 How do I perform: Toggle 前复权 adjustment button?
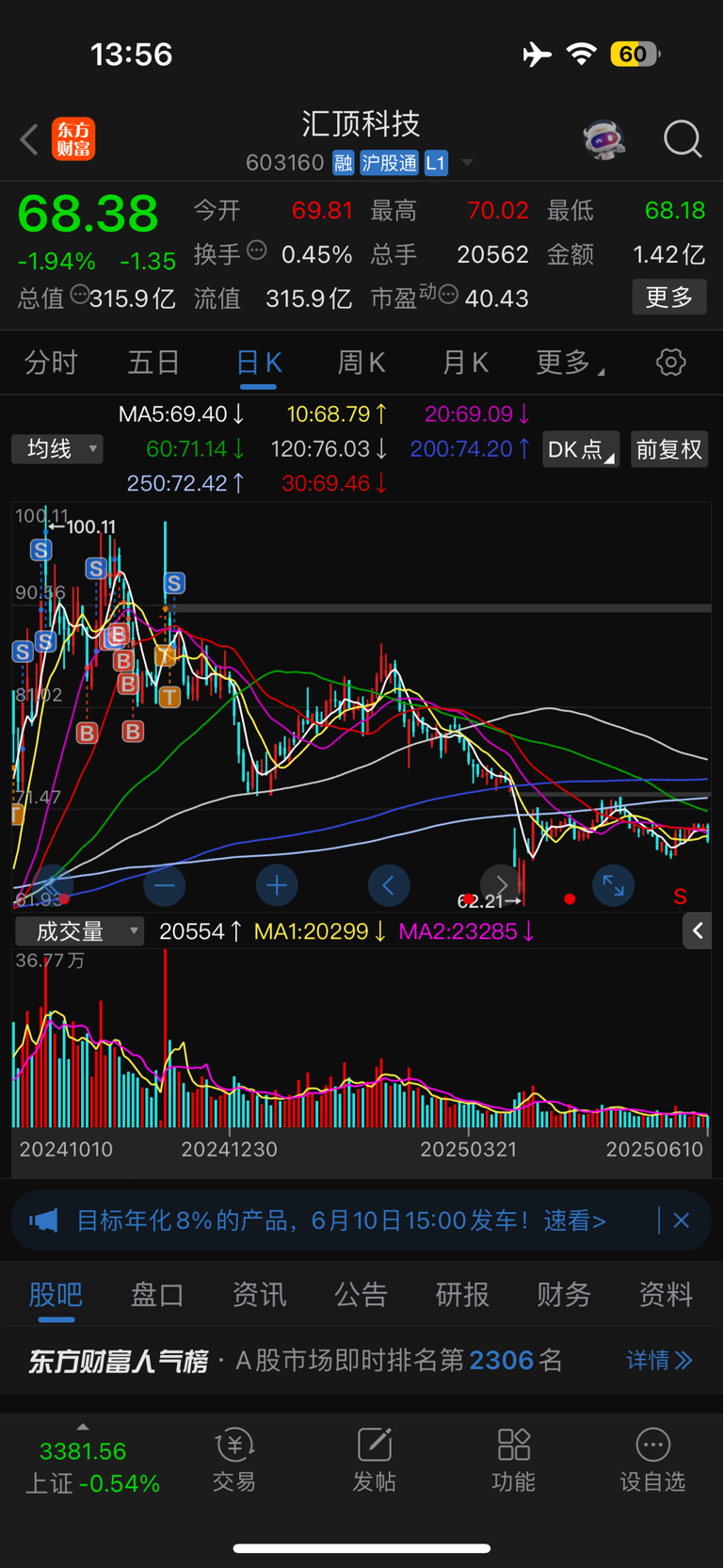click(x=669, y=449)
